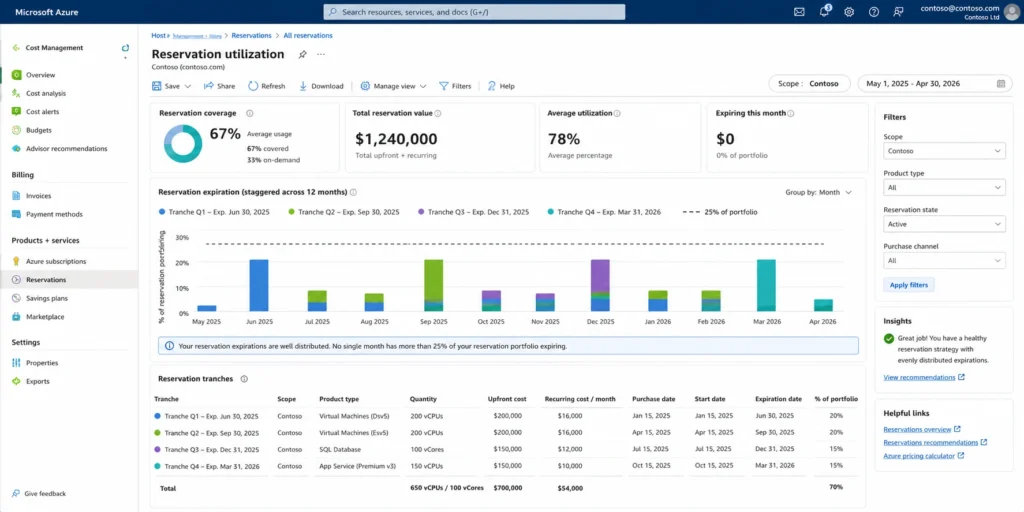Viewport: 1024px width, 512px height.
Task: Select the SQL Database cell in Tranche Q3 row
Action: [x=340, y=449]
